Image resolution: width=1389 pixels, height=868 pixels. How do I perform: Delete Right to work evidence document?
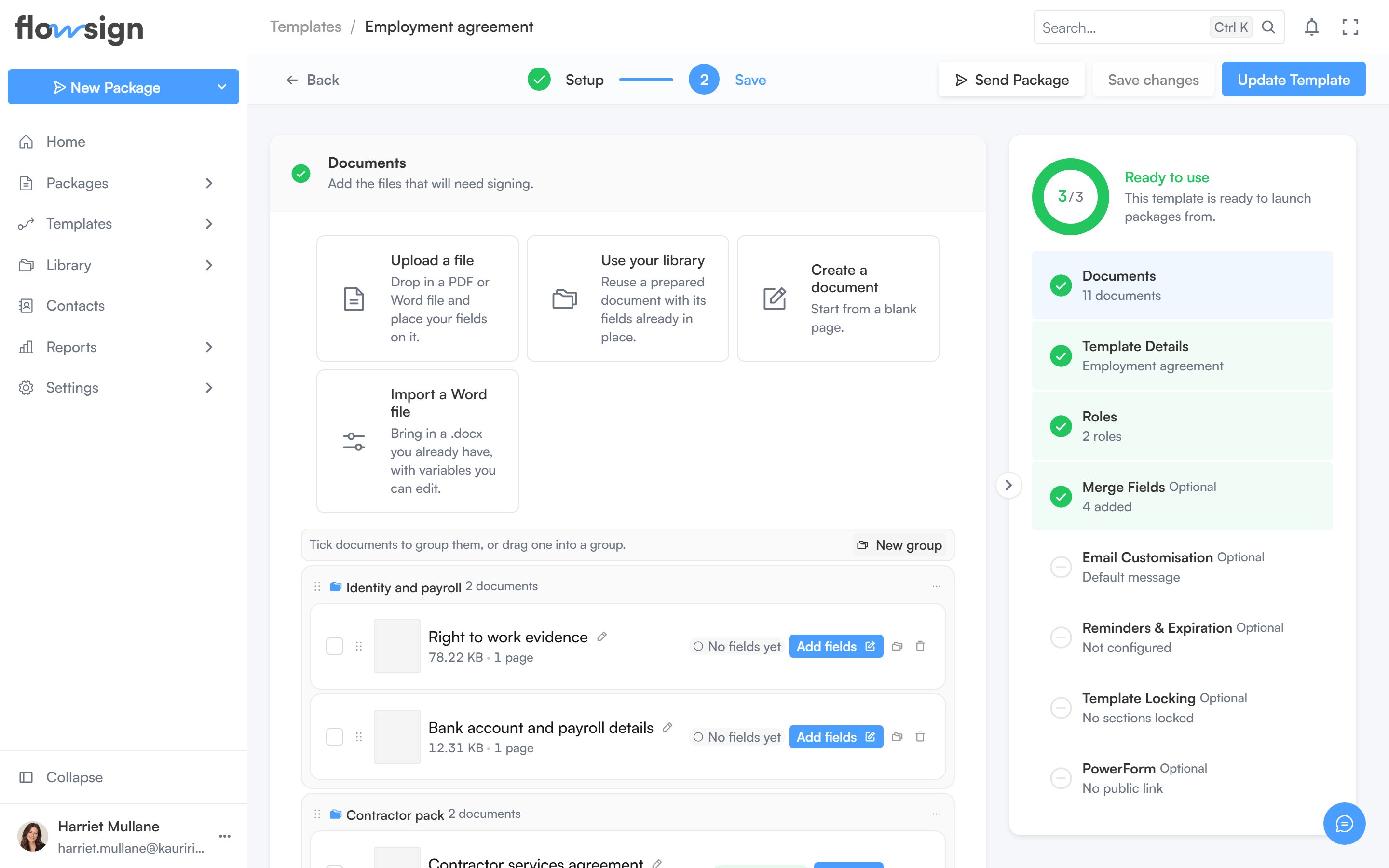click(x=920, y=646)
